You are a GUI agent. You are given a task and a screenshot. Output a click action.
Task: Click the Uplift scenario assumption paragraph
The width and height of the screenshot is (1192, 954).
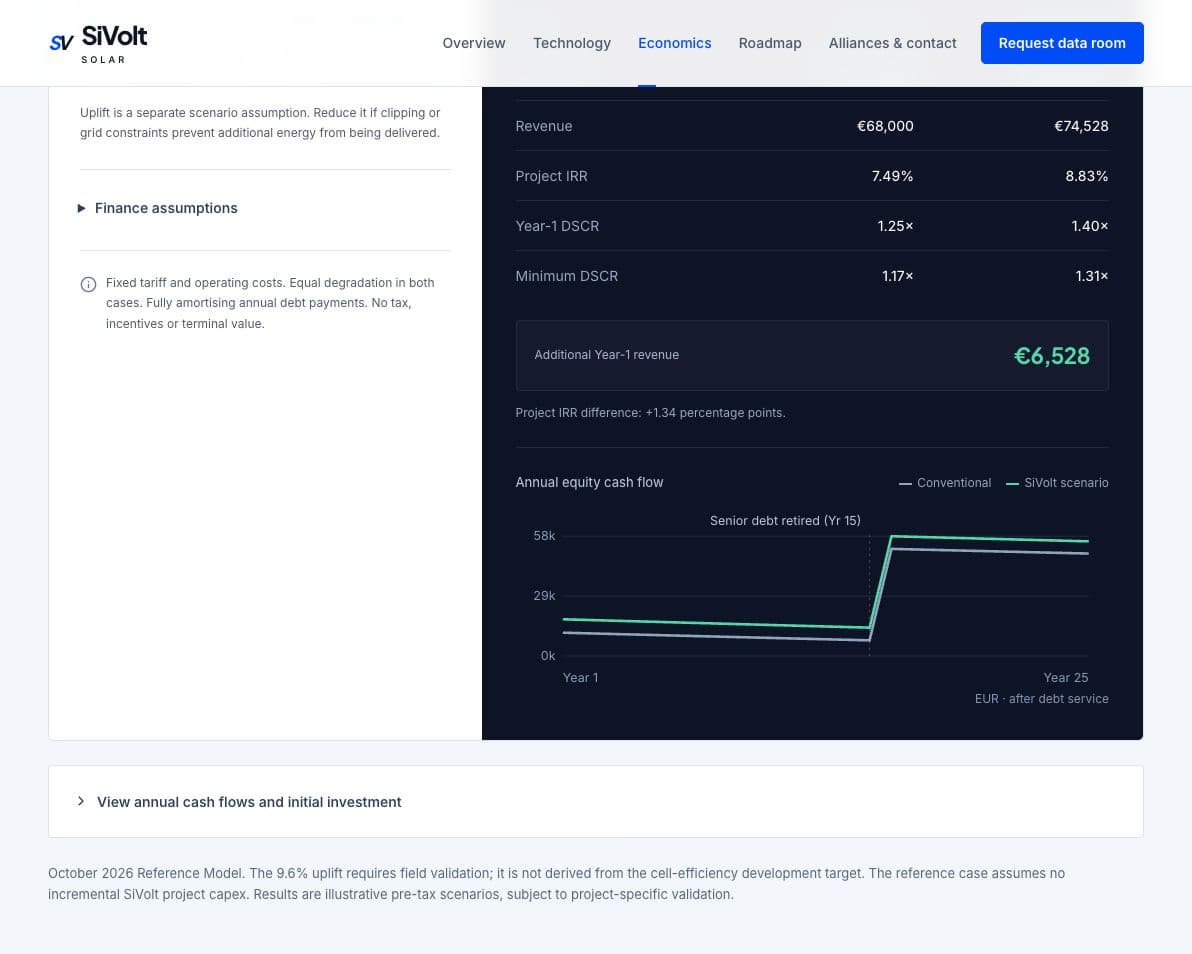tap(260, 122)
